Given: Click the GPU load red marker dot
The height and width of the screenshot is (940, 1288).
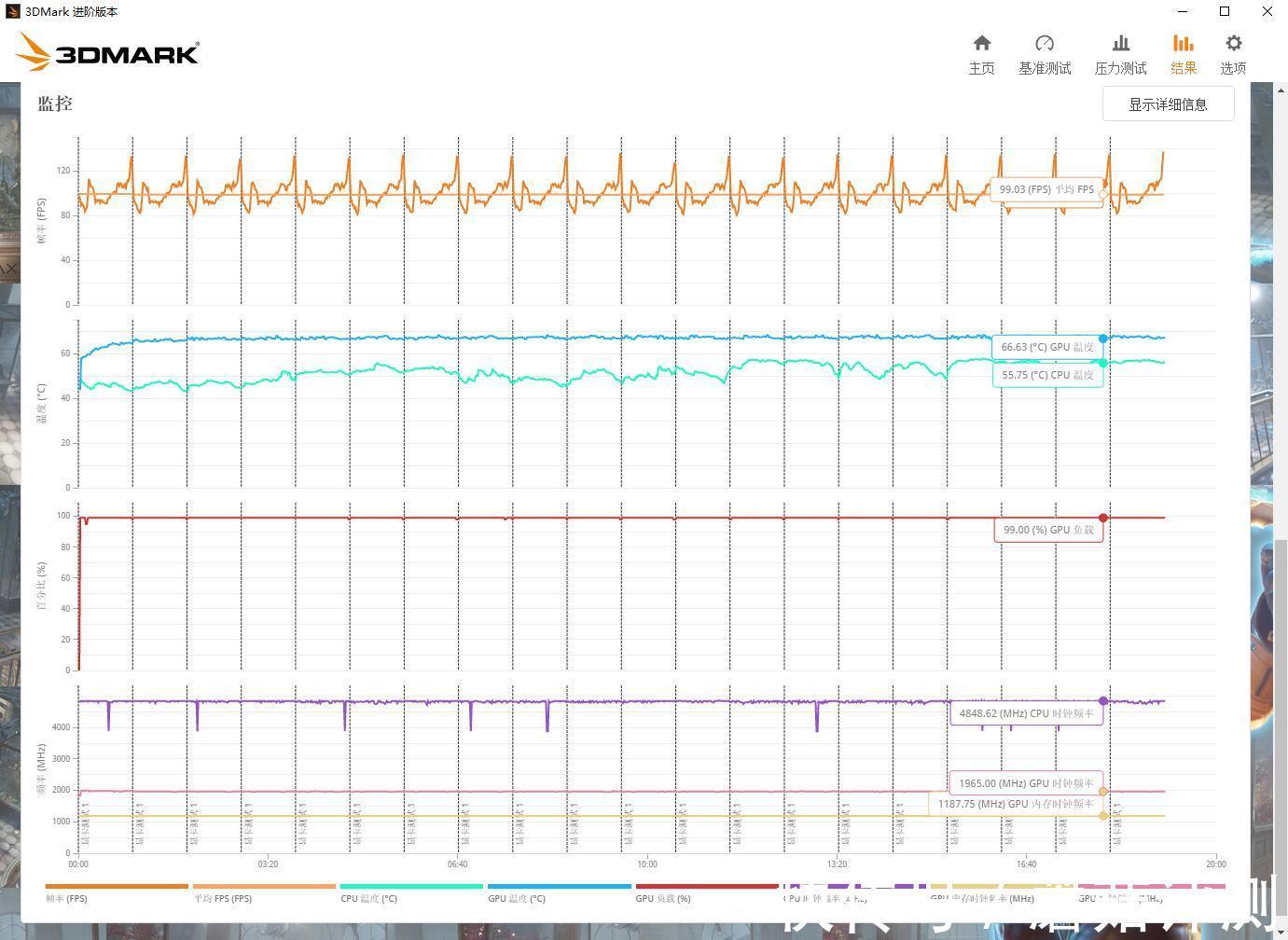Looking at the screenshot, I should coord(1103,518).
